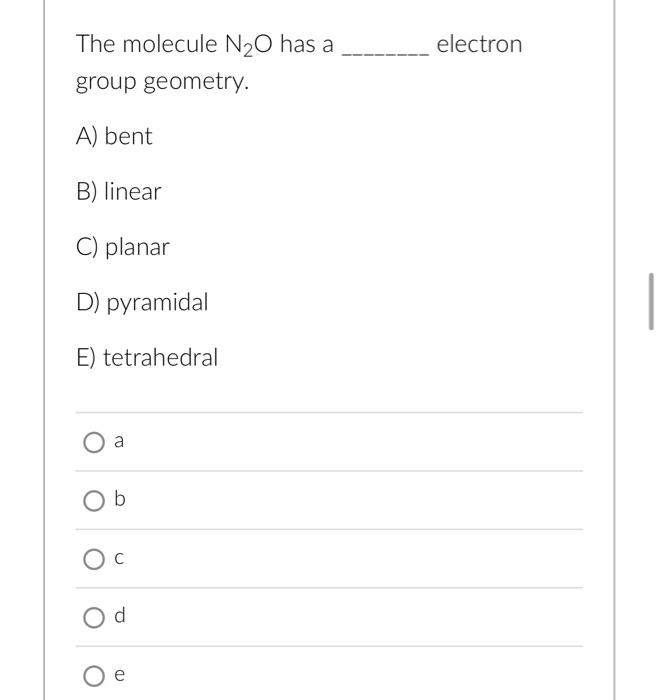Click the blank underline in the question
The width and height of the screenshot is (659, 700).
(385, 54)
